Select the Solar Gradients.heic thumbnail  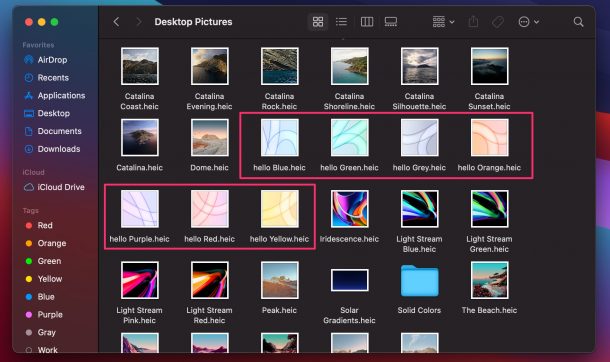pyautogui.click(x=349, y=280)
